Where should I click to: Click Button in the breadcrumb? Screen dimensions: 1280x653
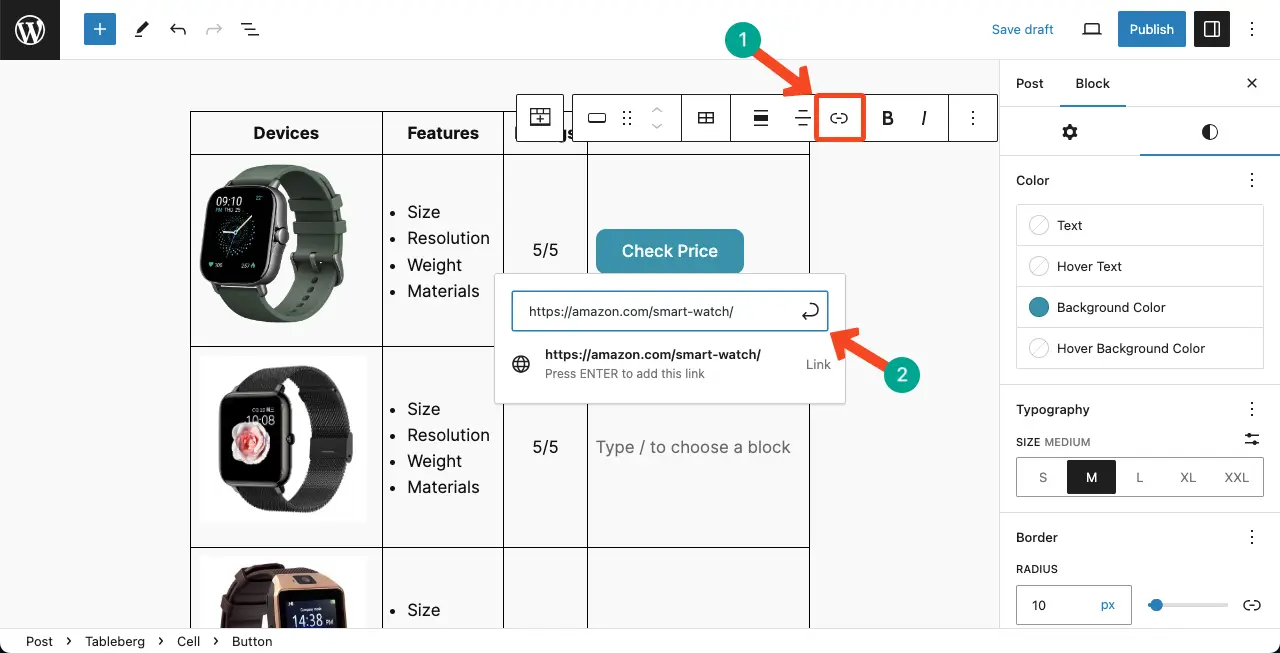(x=252, y=641)
